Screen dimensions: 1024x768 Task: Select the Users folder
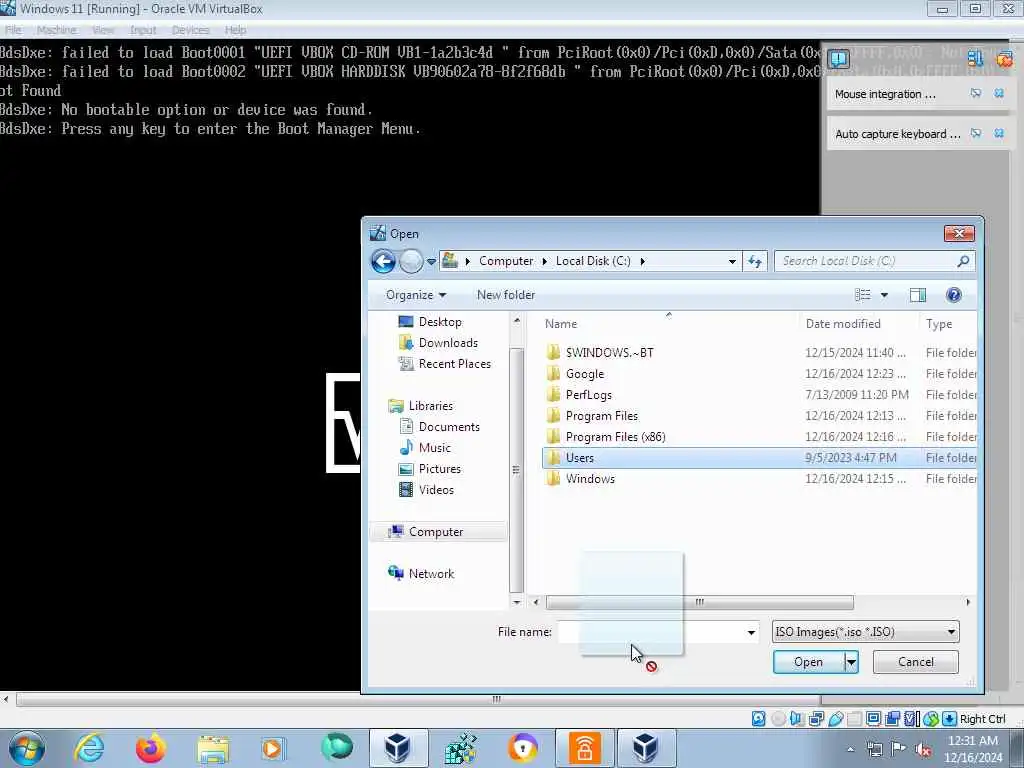760,458
